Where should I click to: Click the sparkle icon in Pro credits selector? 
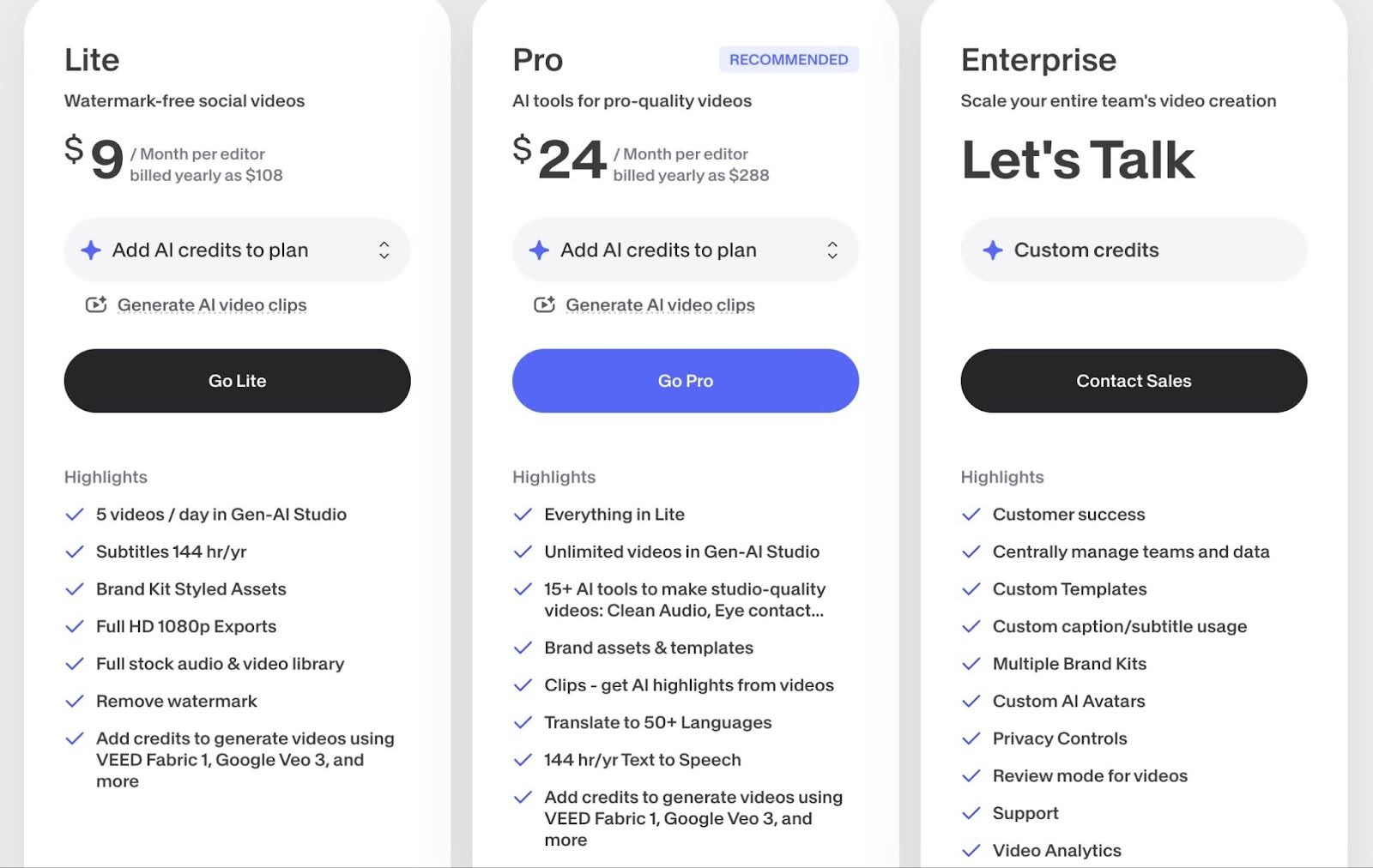tap(539, 250)
